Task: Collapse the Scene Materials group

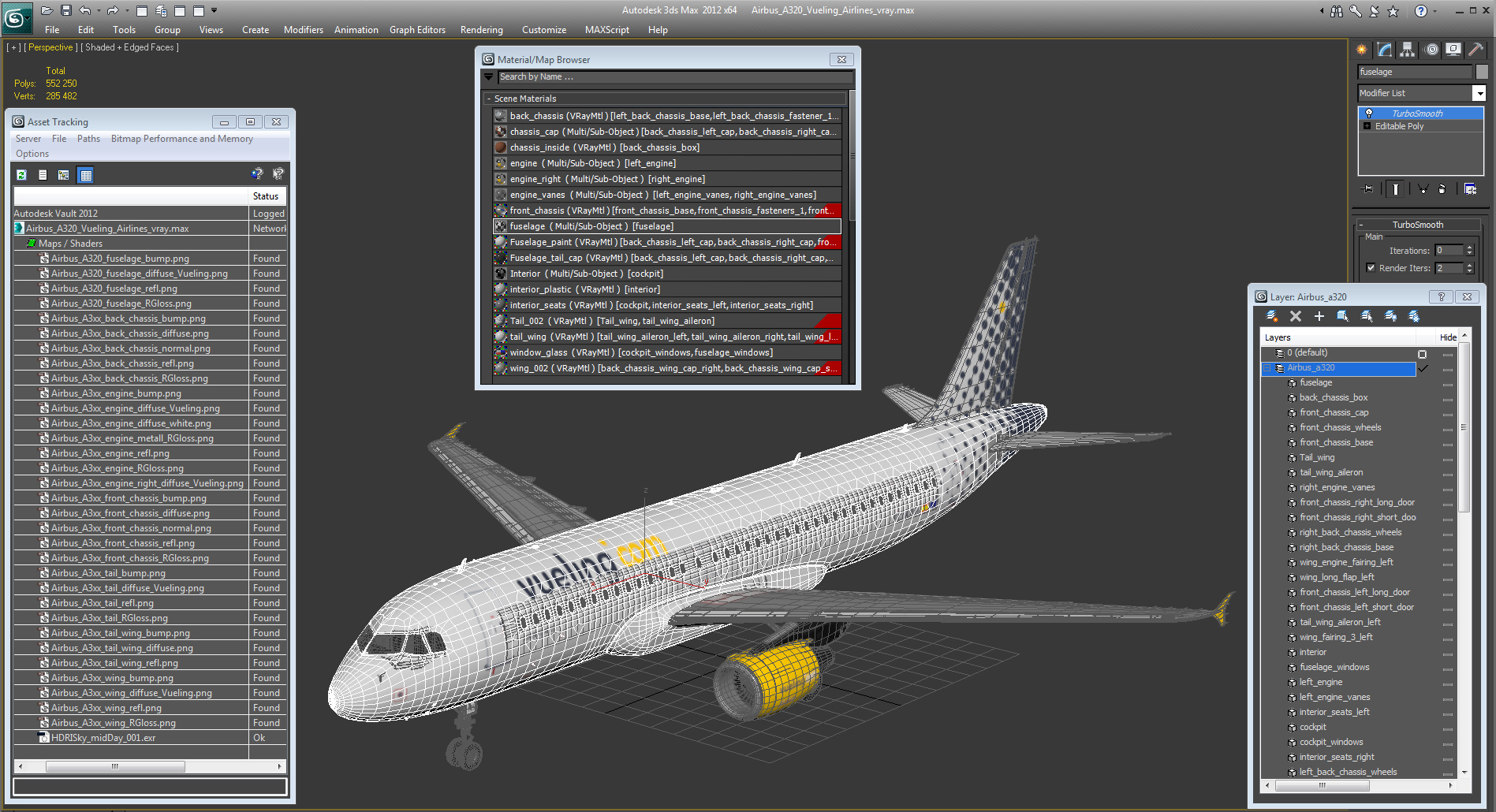Action: click(x=489, y=99)
